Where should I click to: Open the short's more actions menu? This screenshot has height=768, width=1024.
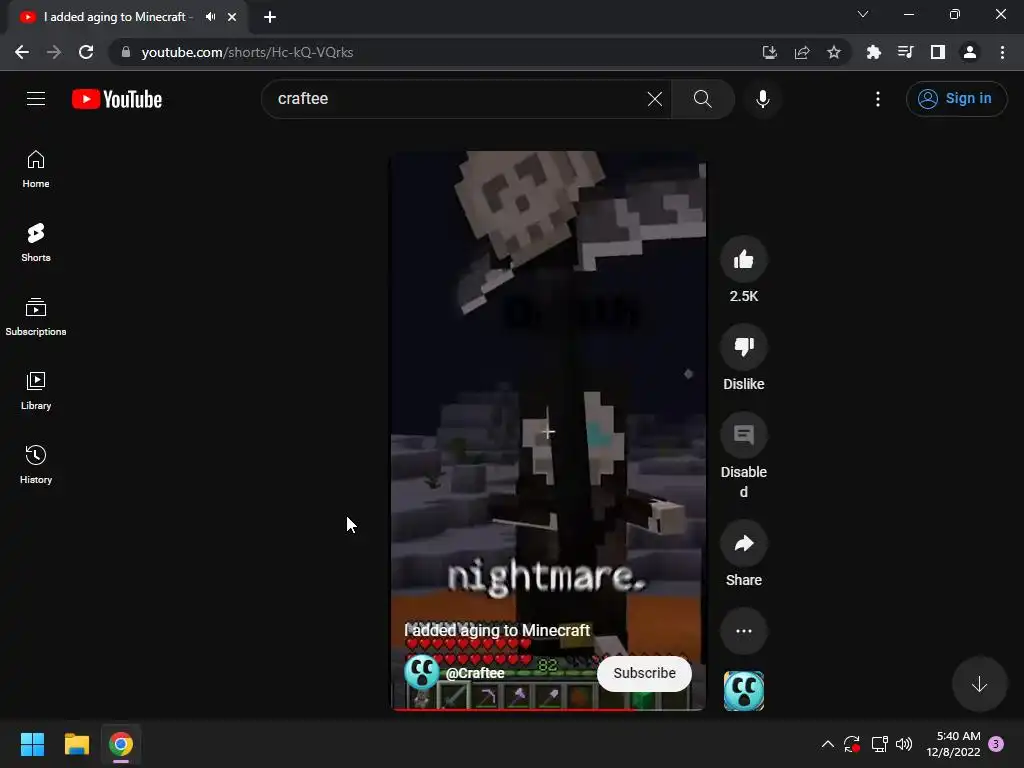(x=744, y=631)
